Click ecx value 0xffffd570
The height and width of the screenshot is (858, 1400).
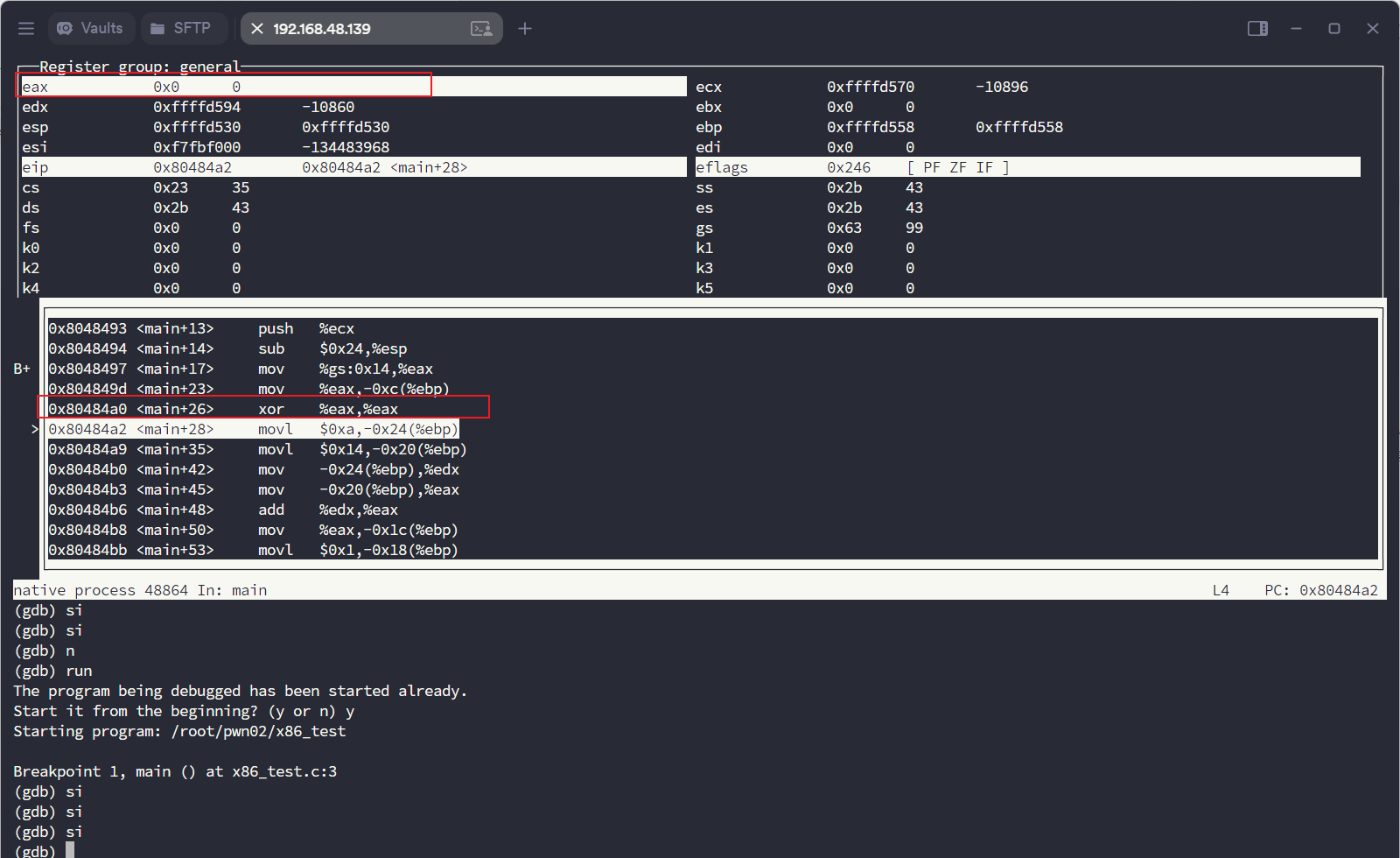point(871,87)
